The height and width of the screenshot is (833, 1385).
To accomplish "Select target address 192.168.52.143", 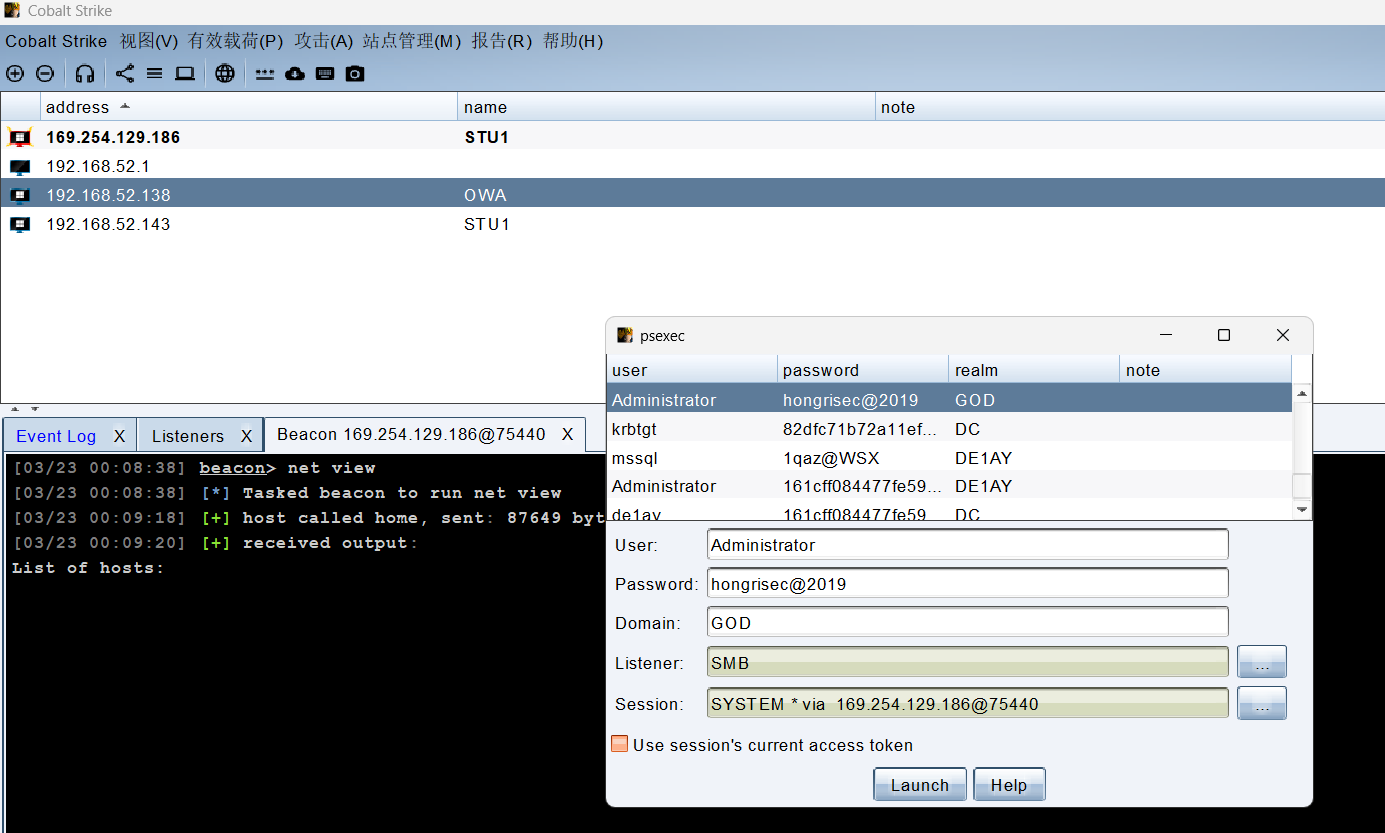I will tap(108, 224).
